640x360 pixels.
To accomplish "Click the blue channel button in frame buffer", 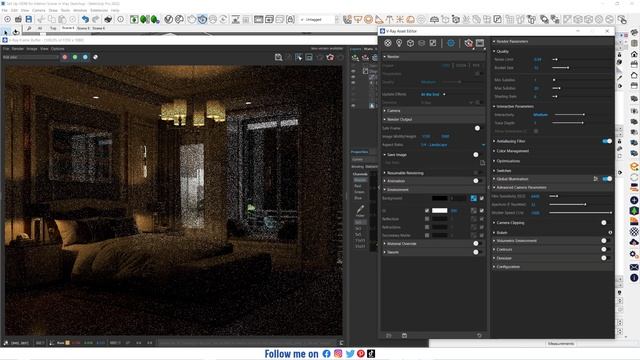I will point(85,57).
